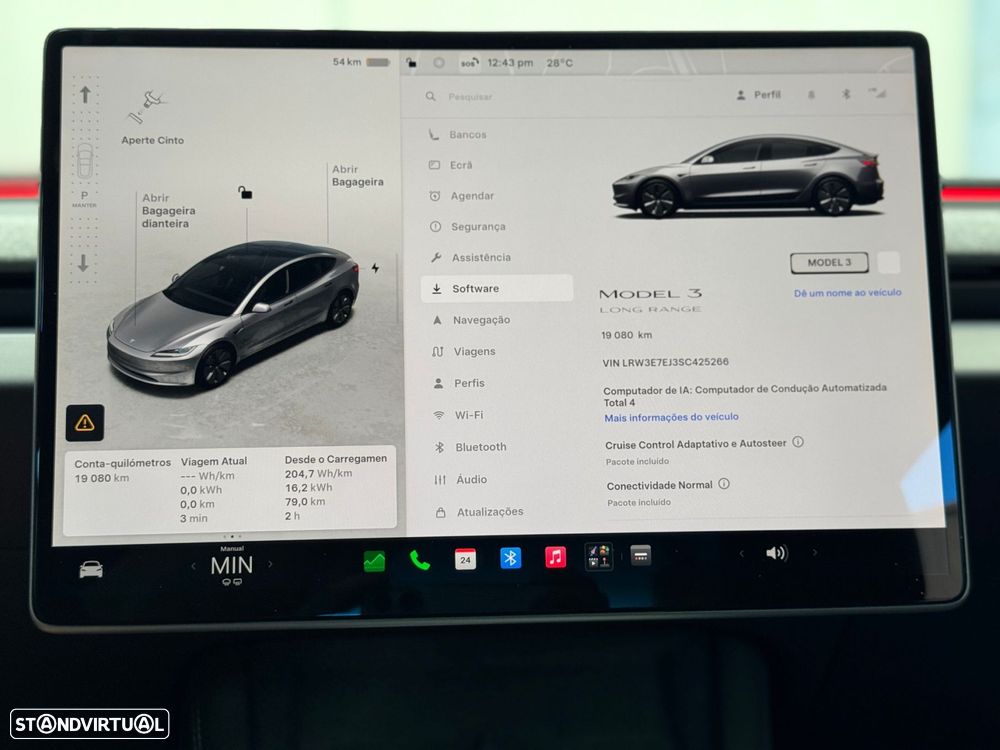
Task: Tap the forward drive up arrow
Action: [x=85, y=95]
